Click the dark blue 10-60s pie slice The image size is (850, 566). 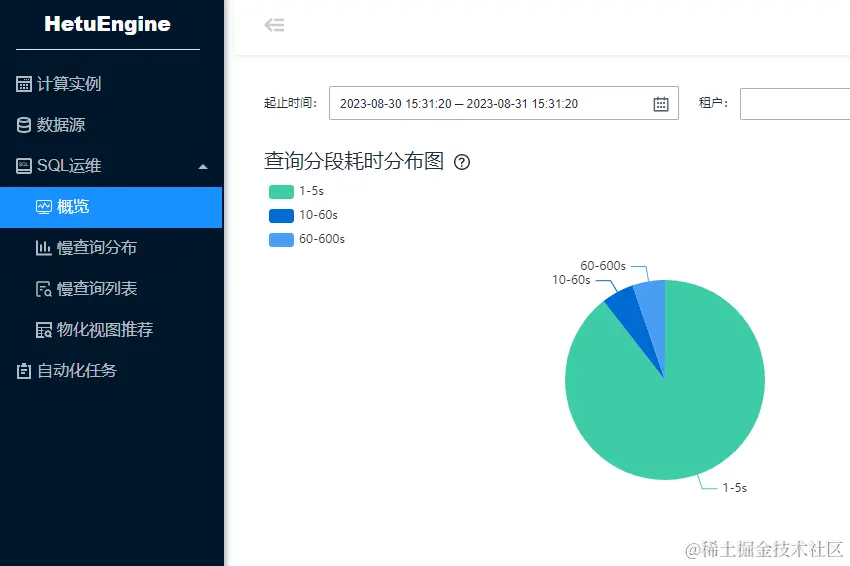[x=632, y=316]
